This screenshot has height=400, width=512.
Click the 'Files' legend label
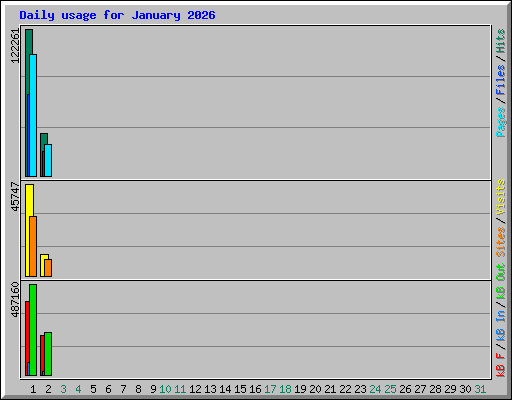coord(501,80)
